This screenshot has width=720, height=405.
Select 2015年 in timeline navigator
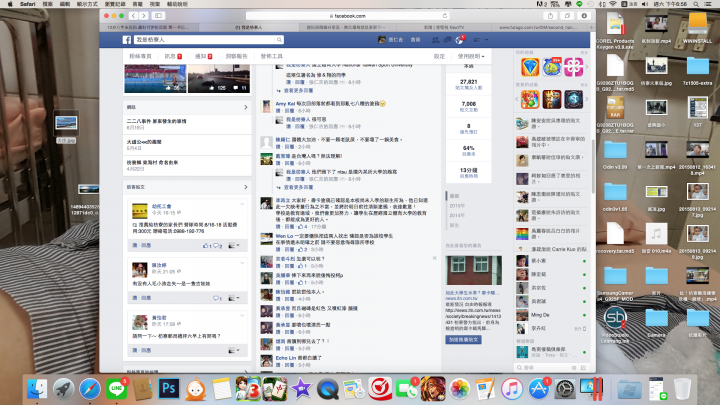pyautogui.click(x=456, y=206)
